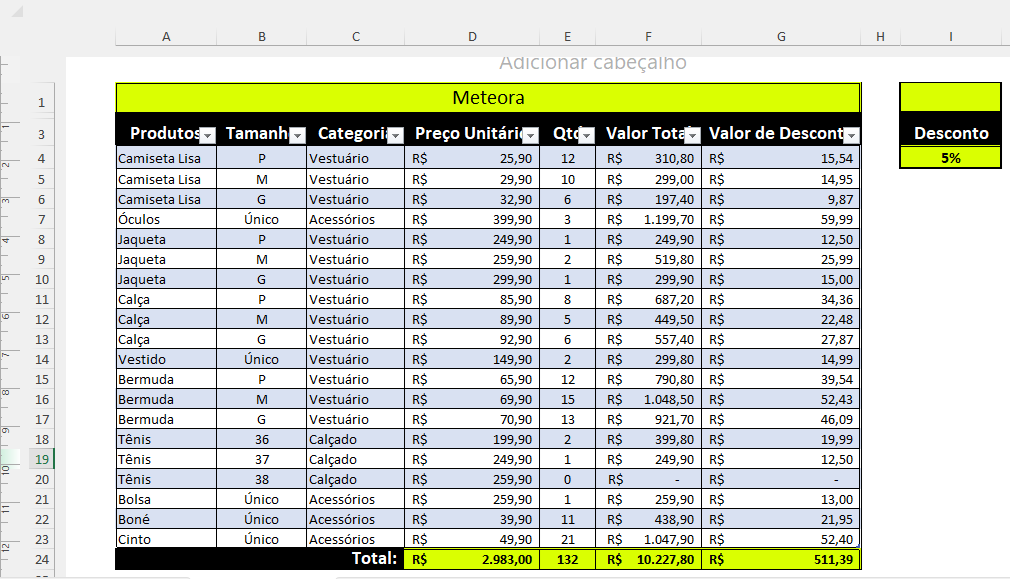Select the Boné product cell
The width and height of the screenshot is (1010, 579).
pyautogui.click(x=166, y=519)
